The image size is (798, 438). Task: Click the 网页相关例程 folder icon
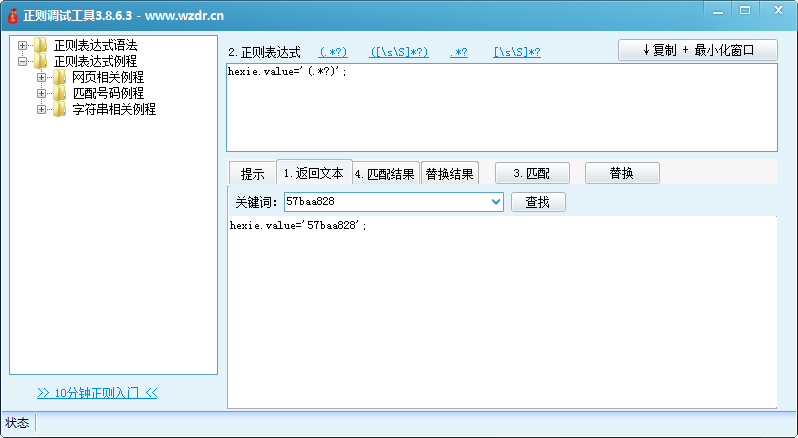tap(59, 78)
